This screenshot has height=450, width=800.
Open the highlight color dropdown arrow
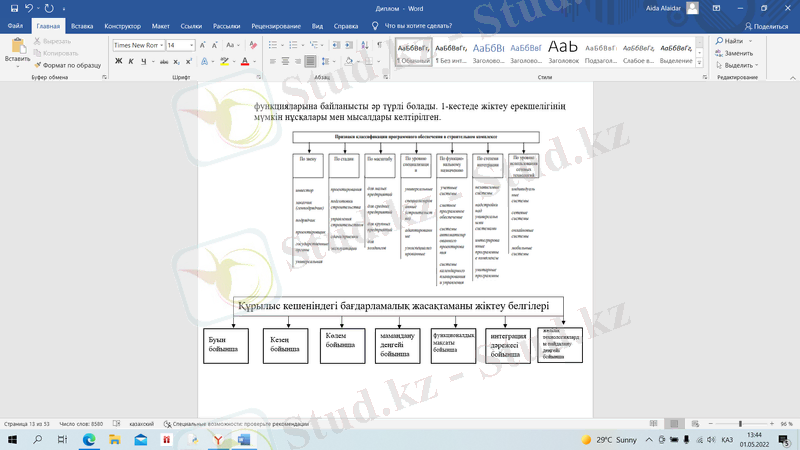pos(234,61)
